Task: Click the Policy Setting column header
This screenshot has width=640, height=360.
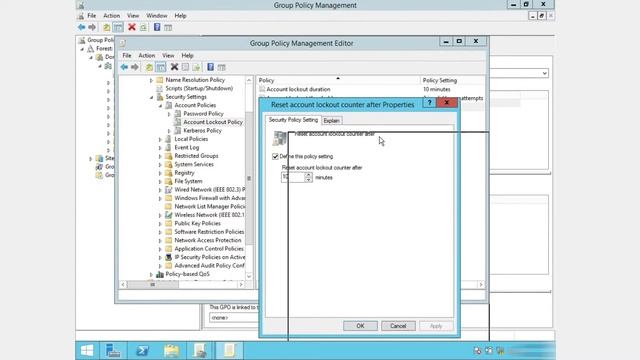Action: (x=452, y=80)
